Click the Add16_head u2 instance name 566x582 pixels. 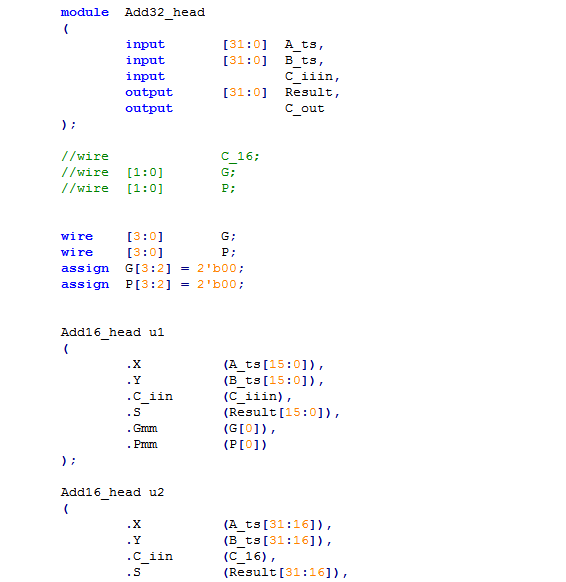[112, 493]
